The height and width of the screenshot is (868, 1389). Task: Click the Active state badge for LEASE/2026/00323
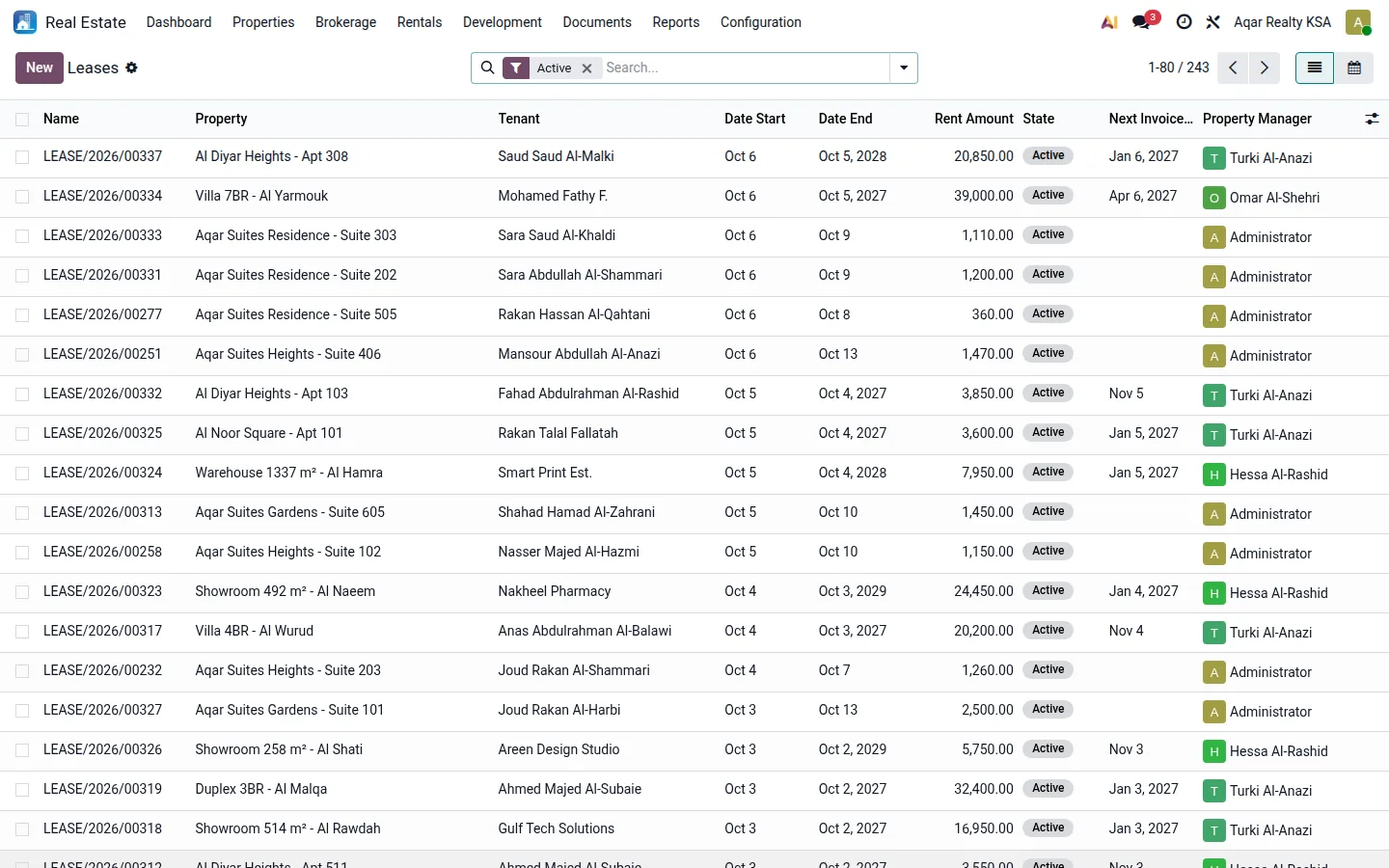[x=1049, y=591]
